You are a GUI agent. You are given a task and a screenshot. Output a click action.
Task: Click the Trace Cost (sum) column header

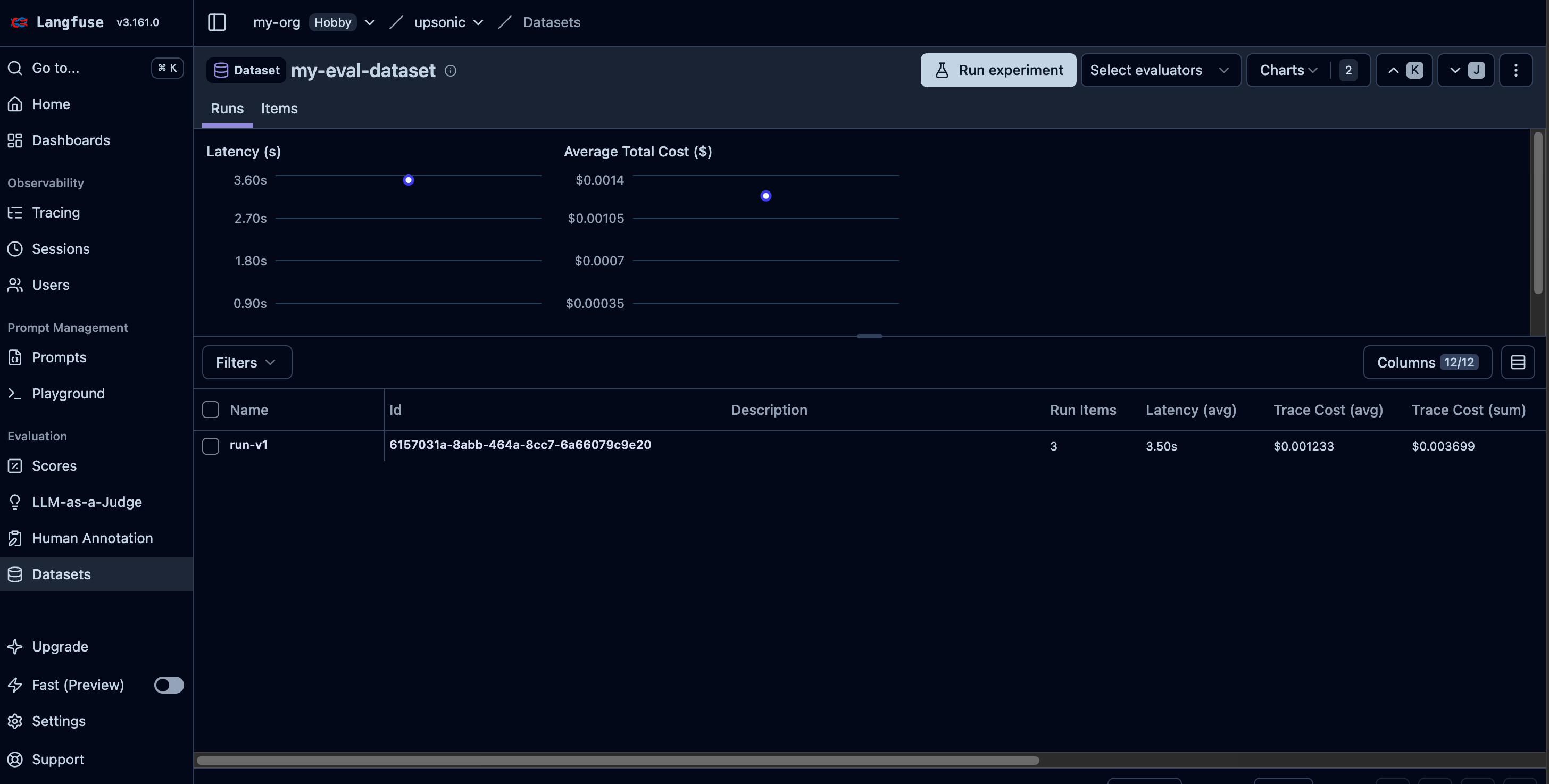[x=1469, y=410]
